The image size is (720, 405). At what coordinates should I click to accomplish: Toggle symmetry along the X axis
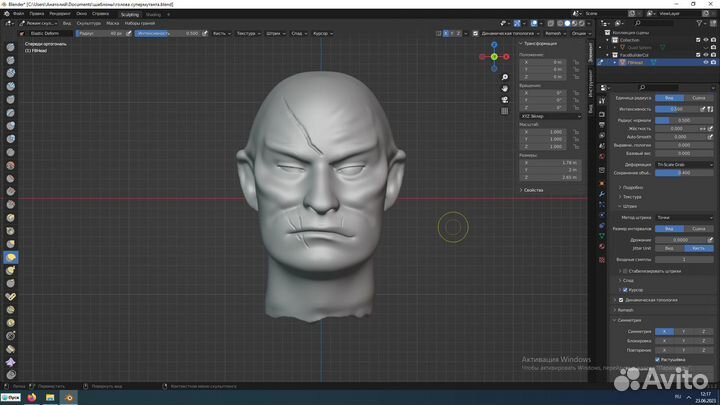(x=664, y=331)
